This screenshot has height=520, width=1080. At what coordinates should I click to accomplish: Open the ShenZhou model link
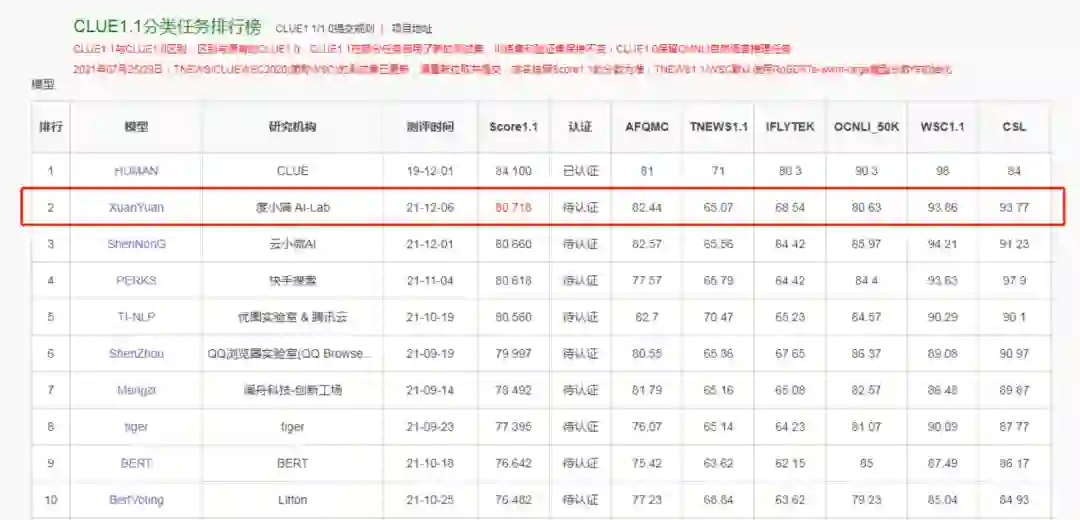tap(136, 353)
